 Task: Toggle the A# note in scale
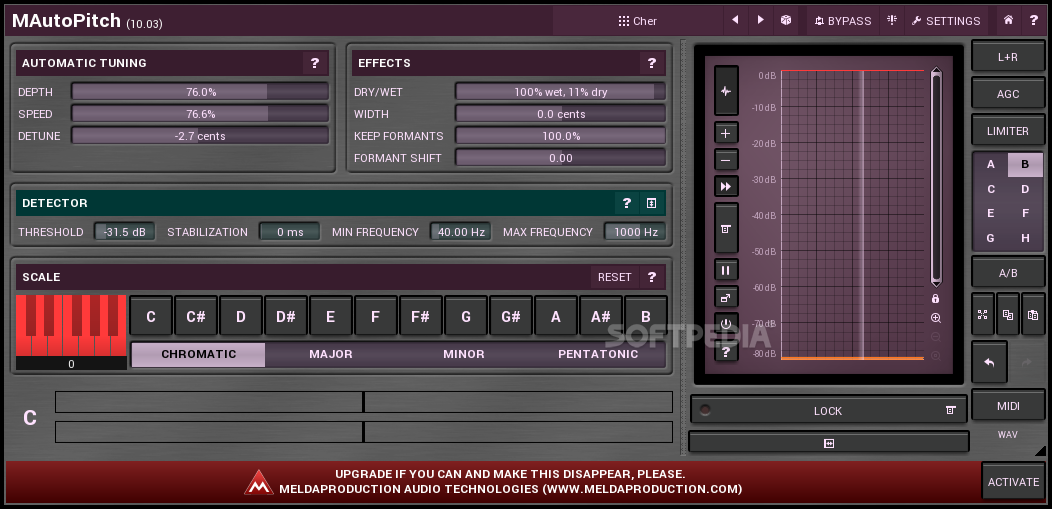[x=600, y=316]
